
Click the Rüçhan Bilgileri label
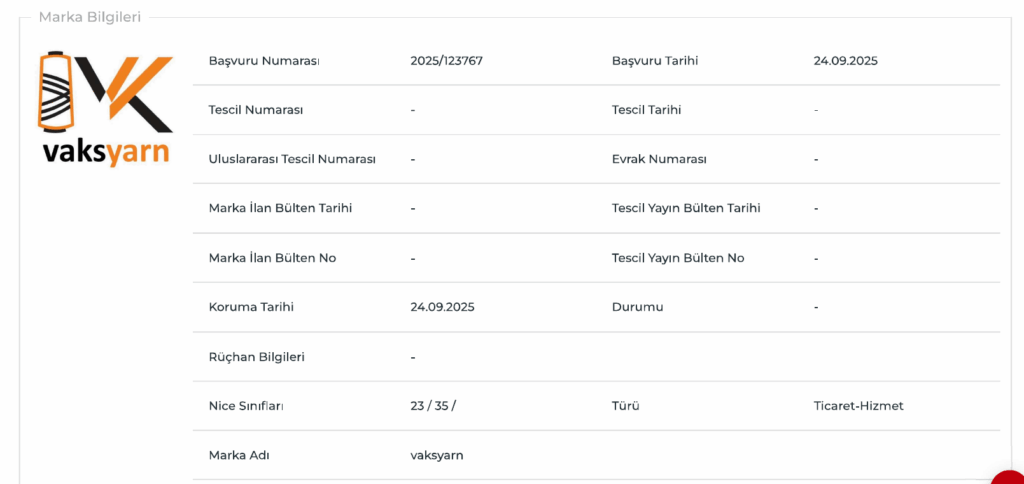[257, 357]
